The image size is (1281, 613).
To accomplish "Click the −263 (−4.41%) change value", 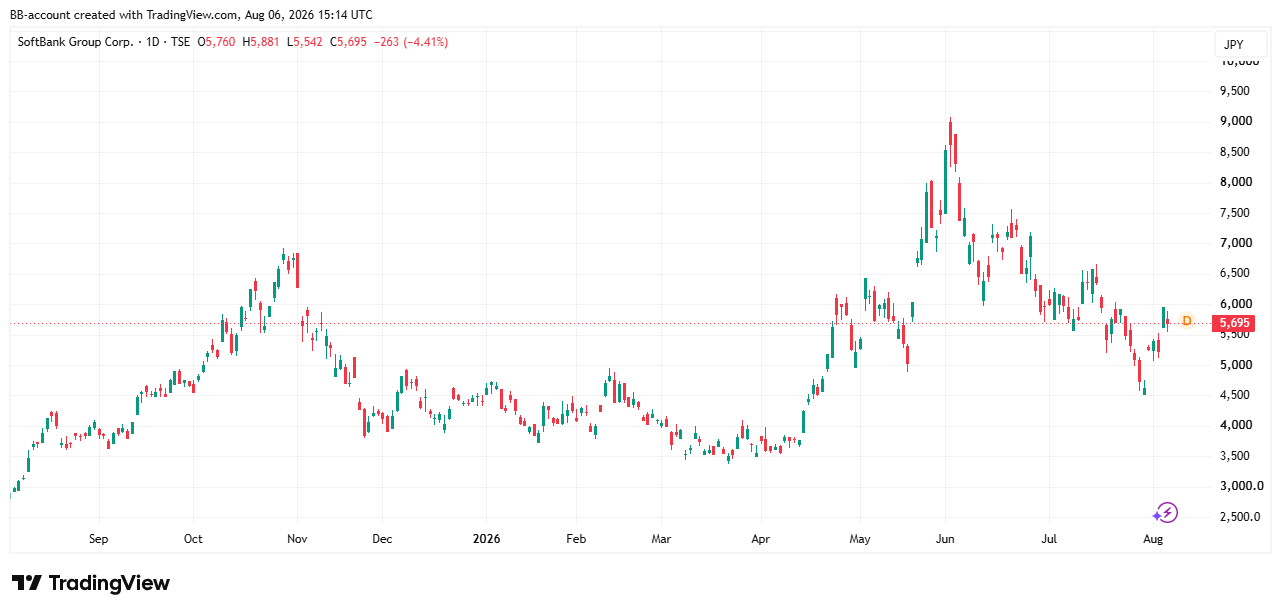I will click(x=411, y=42).
